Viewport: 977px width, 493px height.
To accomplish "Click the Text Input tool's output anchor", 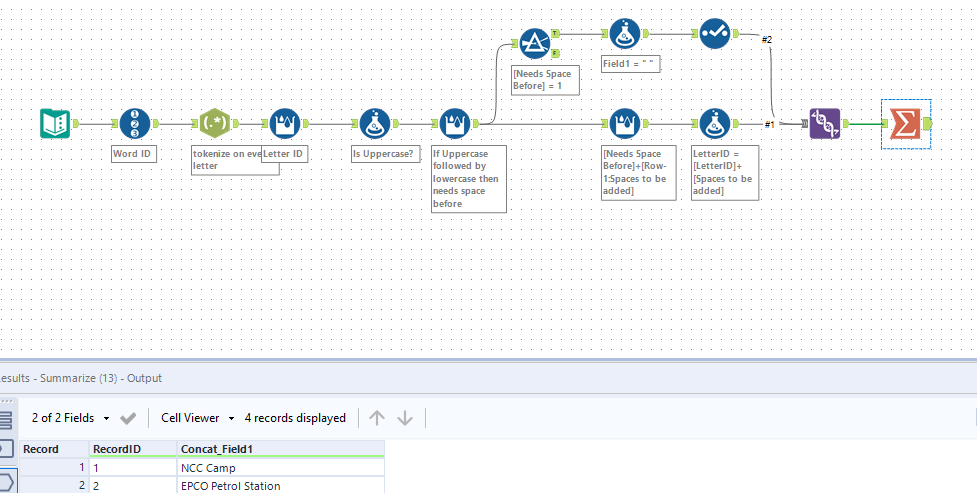I will click(x=76, y=123).
